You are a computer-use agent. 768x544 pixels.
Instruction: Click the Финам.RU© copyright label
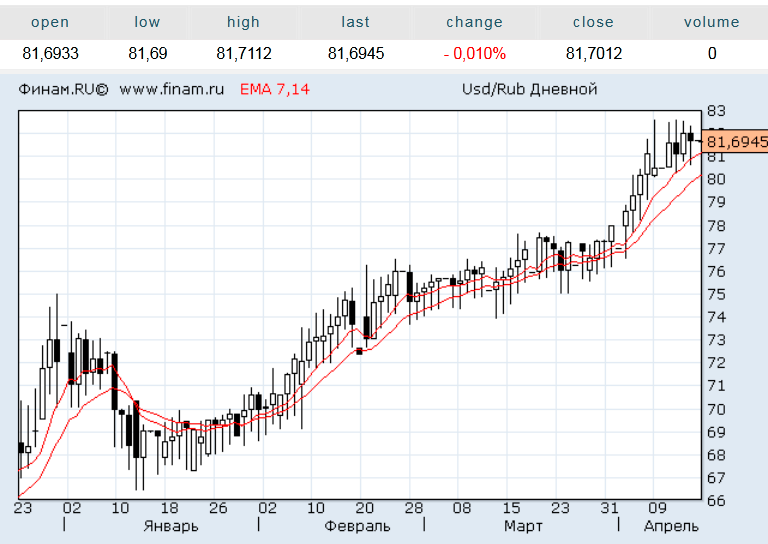62,89
